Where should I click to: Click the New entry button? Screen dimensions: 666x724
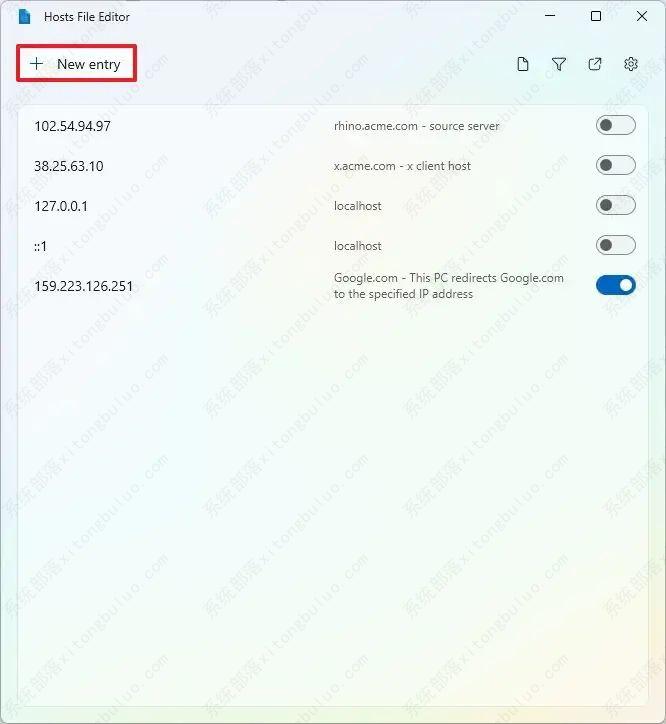click(x=76, y=63)
